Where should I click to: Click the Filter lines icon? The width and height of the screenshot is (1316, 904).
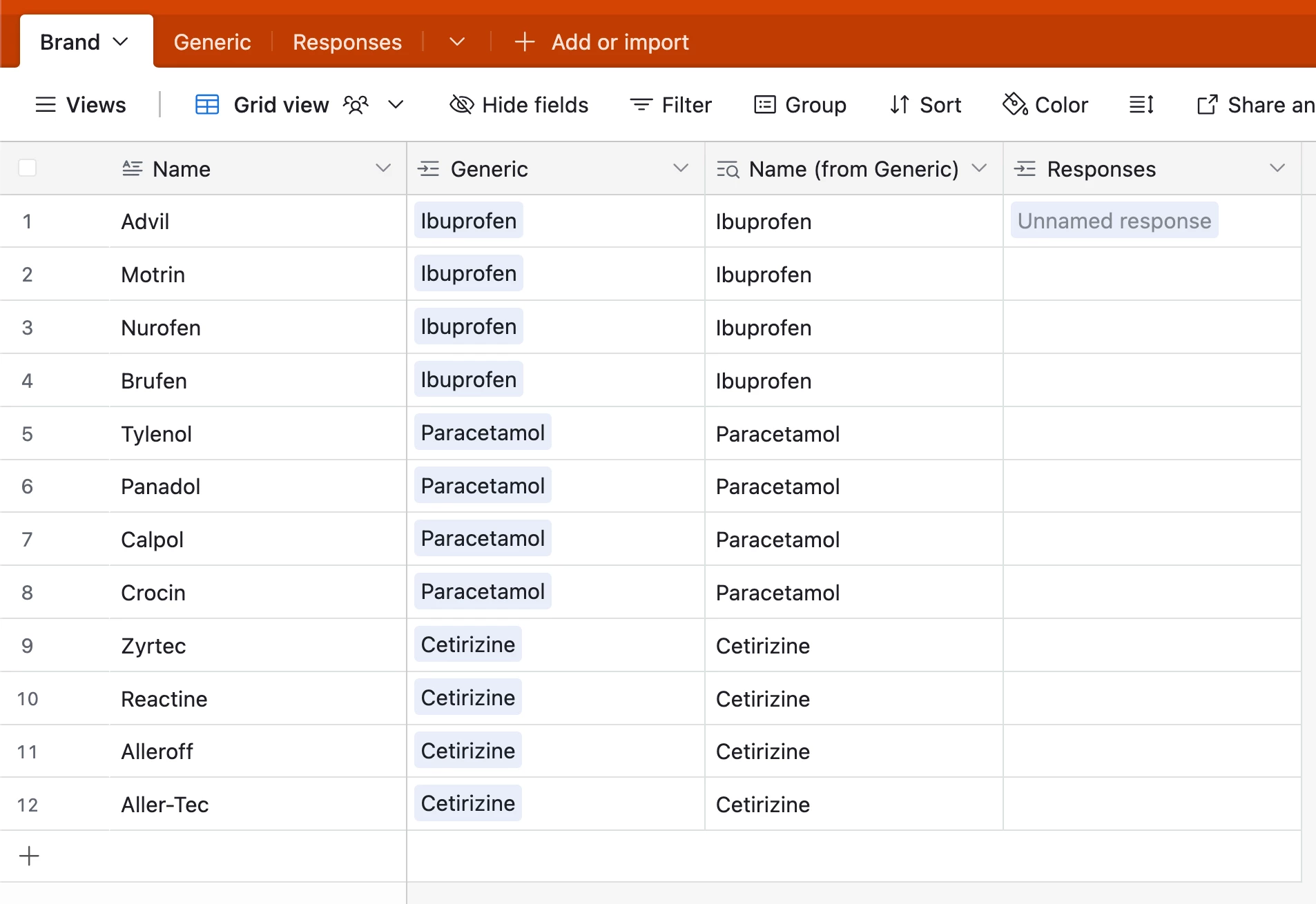pos(641,105)
